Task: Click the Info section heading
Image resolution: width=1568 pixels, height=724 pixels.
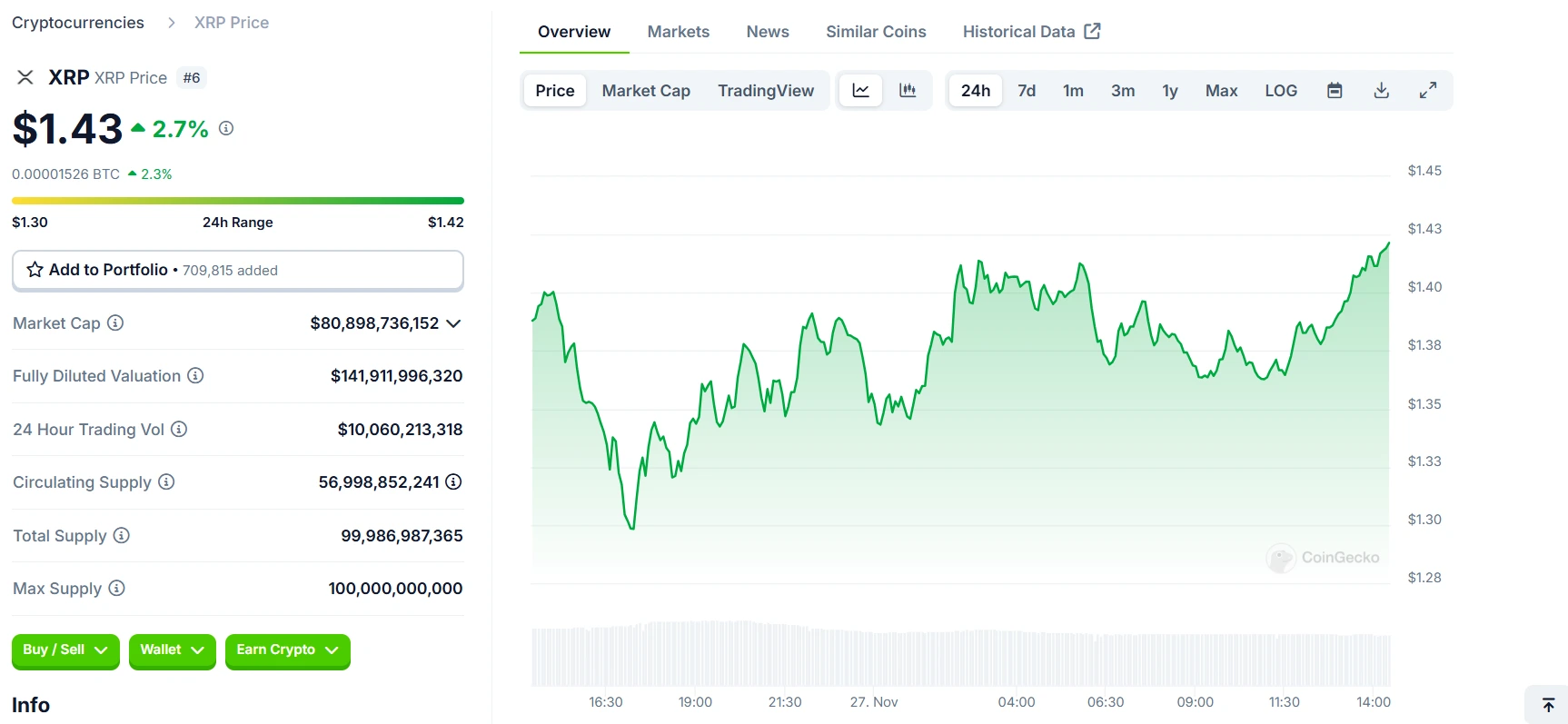Action: pos(31,705)
